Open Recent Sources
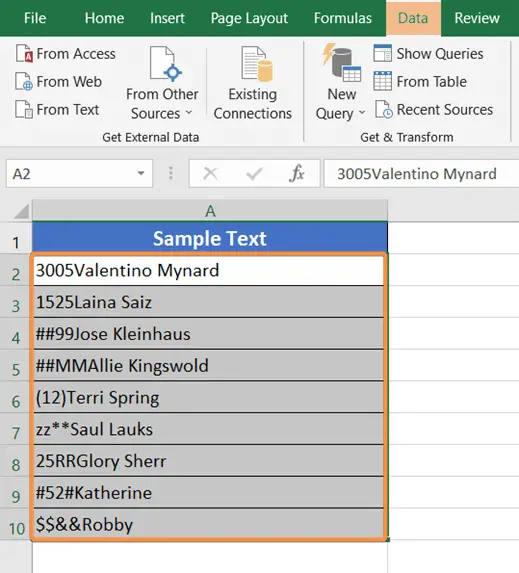519x573 pixels. 434,109
